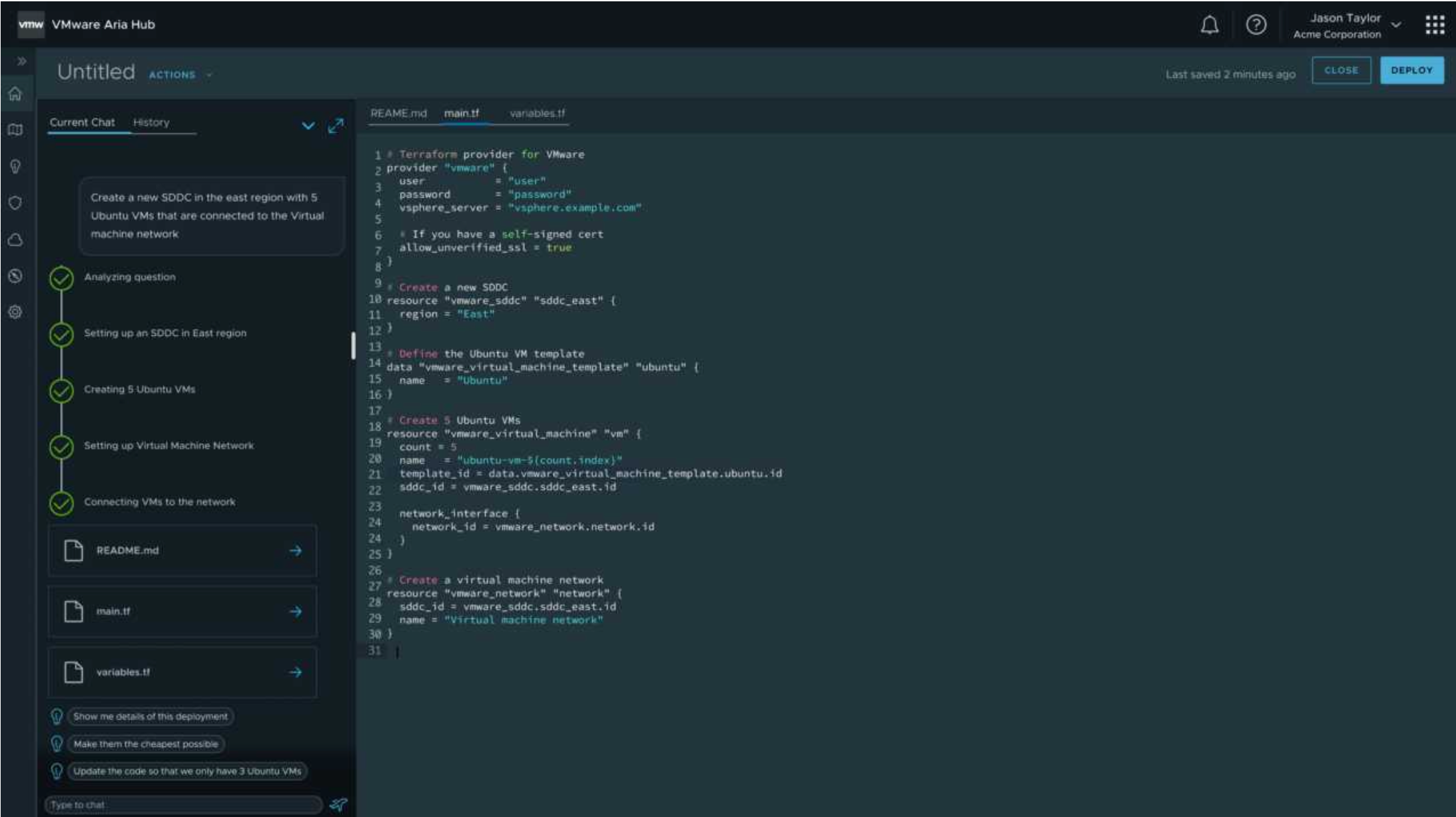The width and height of the screenshot is (1456, 817).
Task: Open the map icon in sidebar
Action: (15, 130)
